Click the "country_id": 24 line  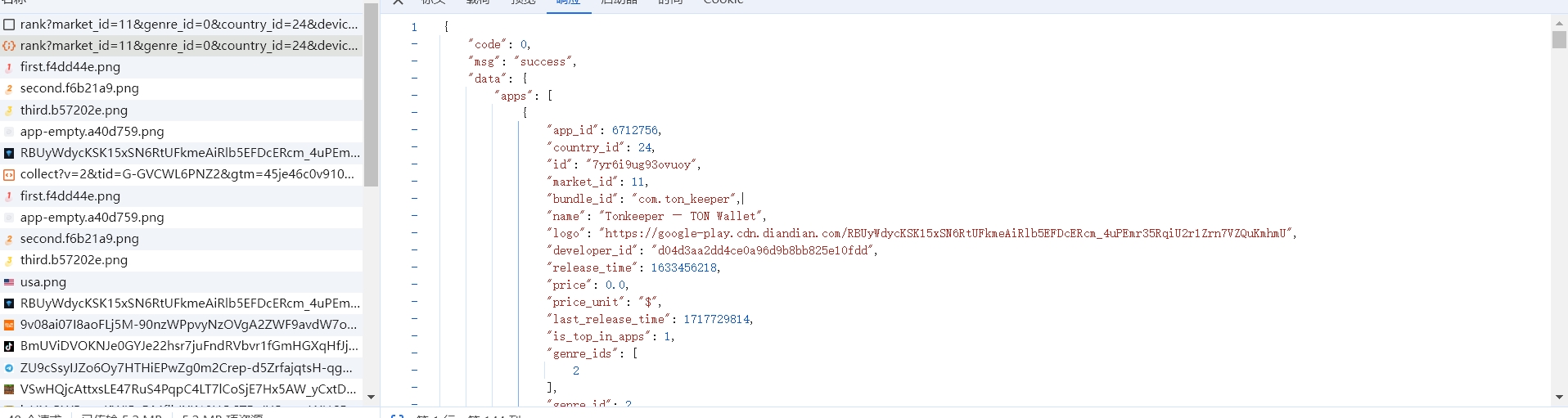[601, 147]
